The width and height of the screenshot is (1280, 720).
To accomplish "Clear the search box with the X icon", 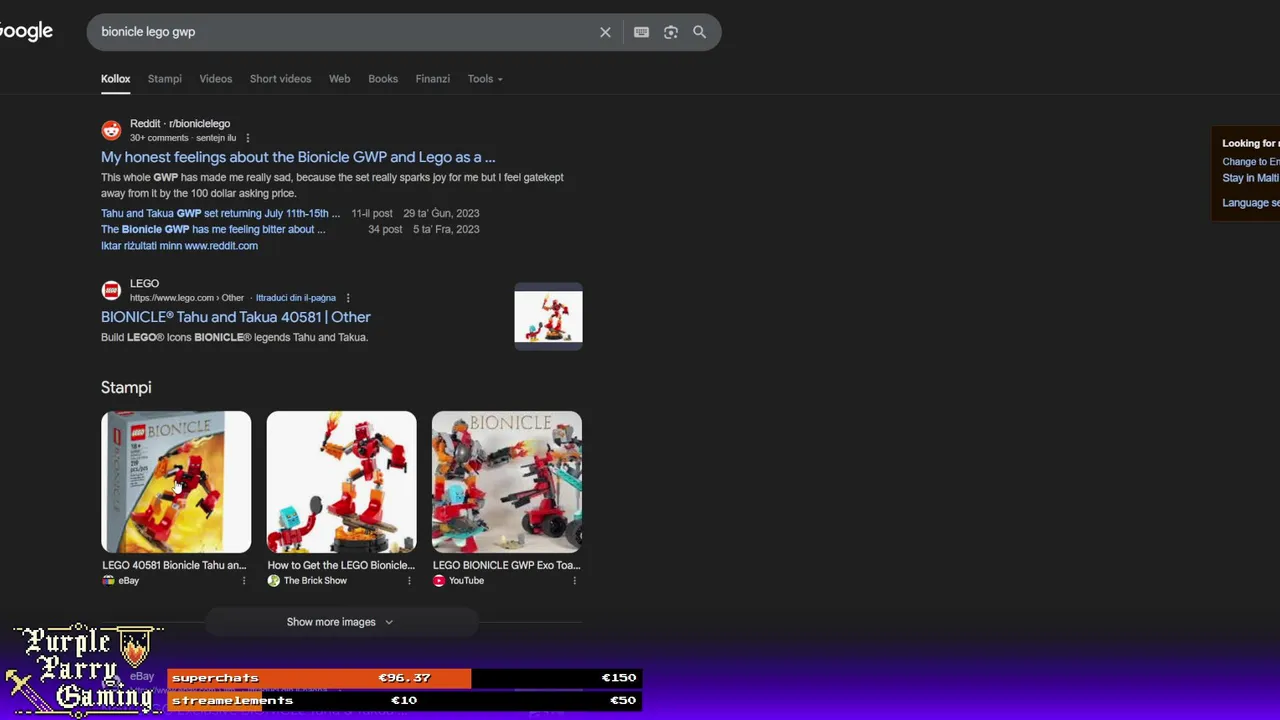I will point(605,32).
